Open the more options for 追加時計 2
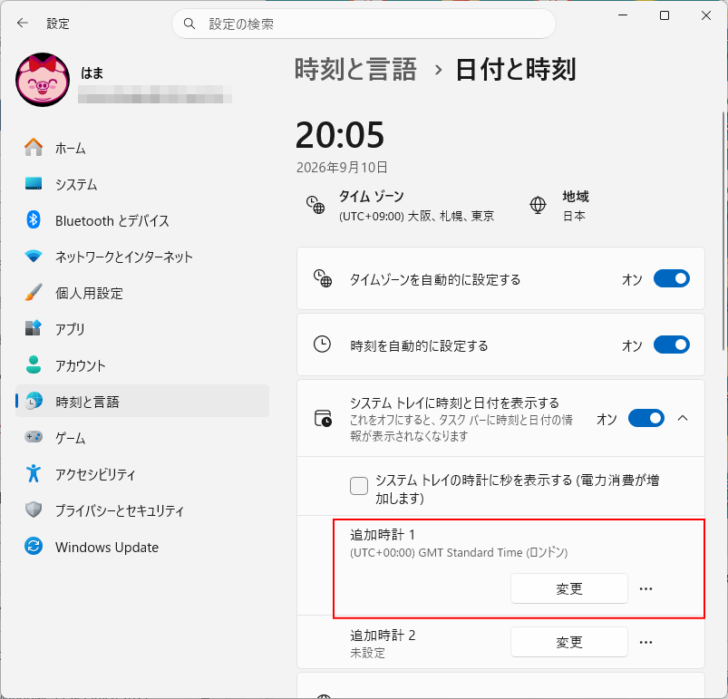Image resolution: width=728 pixels, height=699 pixels. tap(646, 642)
